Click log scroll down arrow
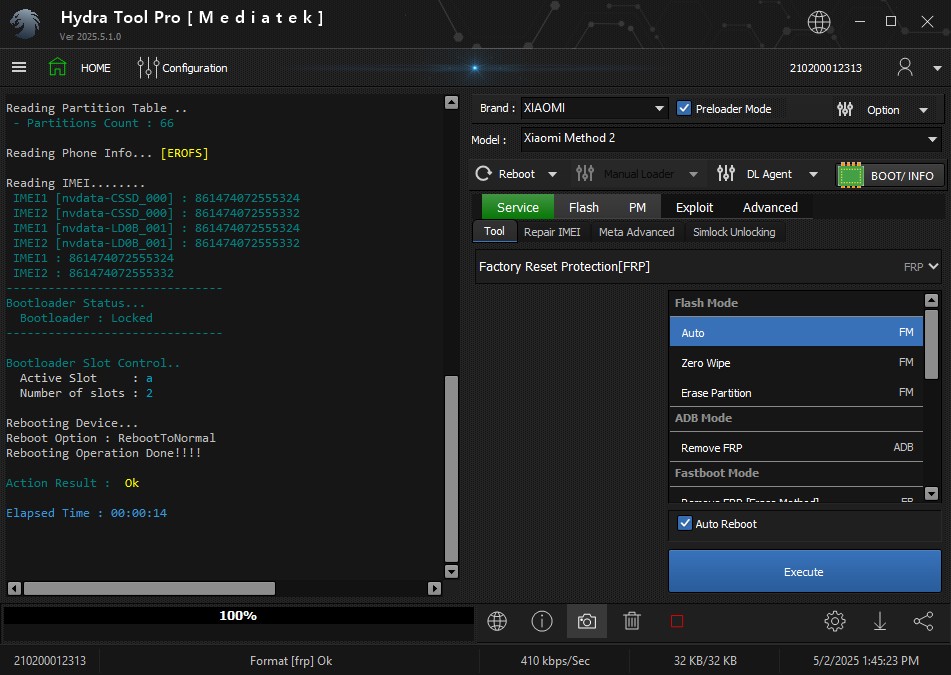Screen dimensions: 951x675 pyautogui.click(x=451, y=571)
